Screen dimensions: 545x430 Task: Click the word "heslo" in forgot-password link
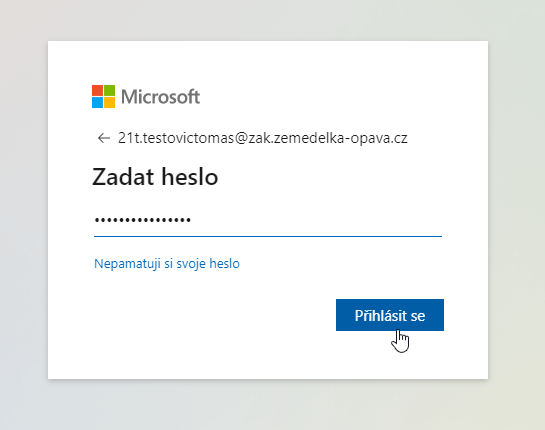225,263
